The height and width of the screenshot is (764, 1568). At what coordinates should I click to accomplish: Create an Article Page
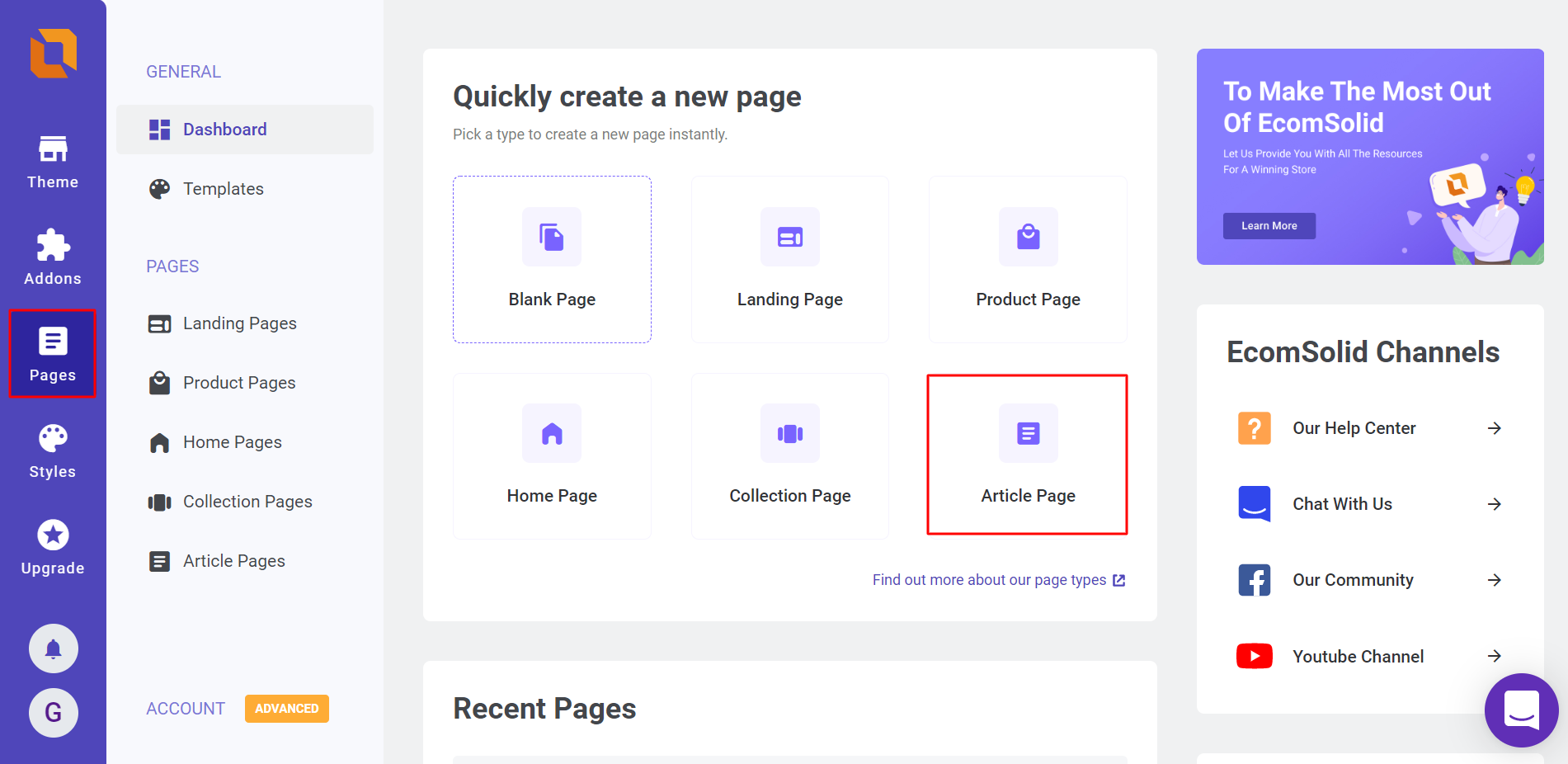tap(1028, 455)
